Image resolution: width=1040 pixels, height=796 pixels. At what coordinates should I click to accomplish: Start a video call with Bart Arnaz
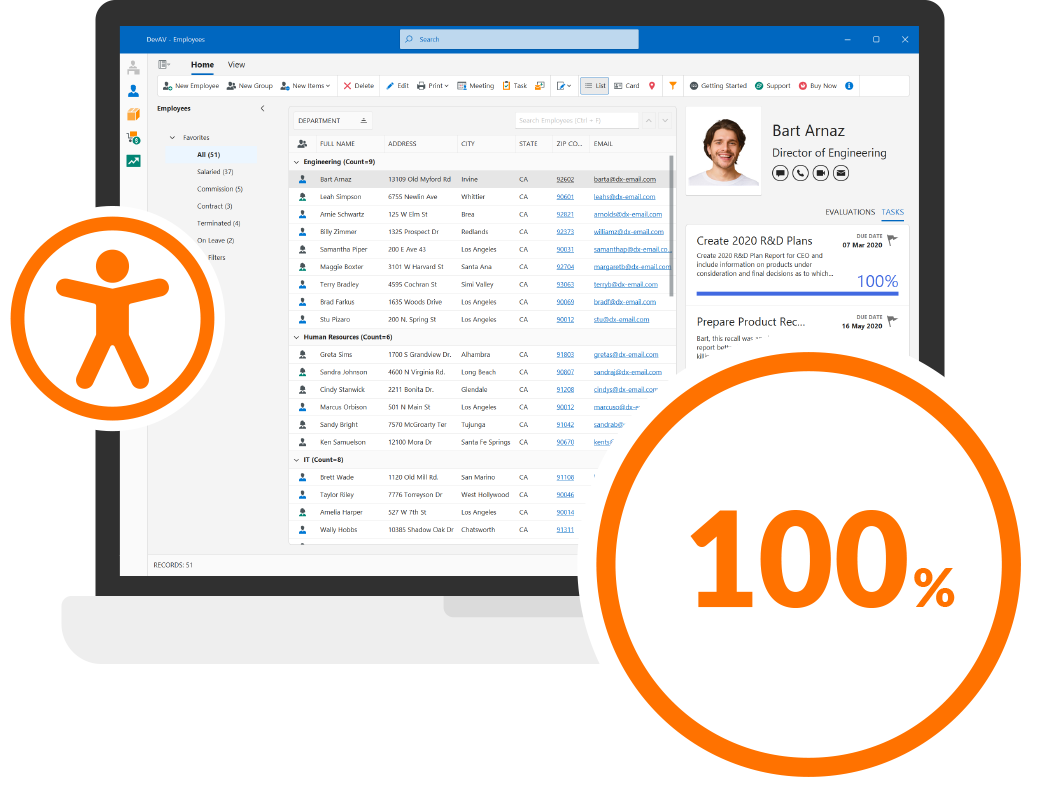pyautogui.click(x=820, y=173)
